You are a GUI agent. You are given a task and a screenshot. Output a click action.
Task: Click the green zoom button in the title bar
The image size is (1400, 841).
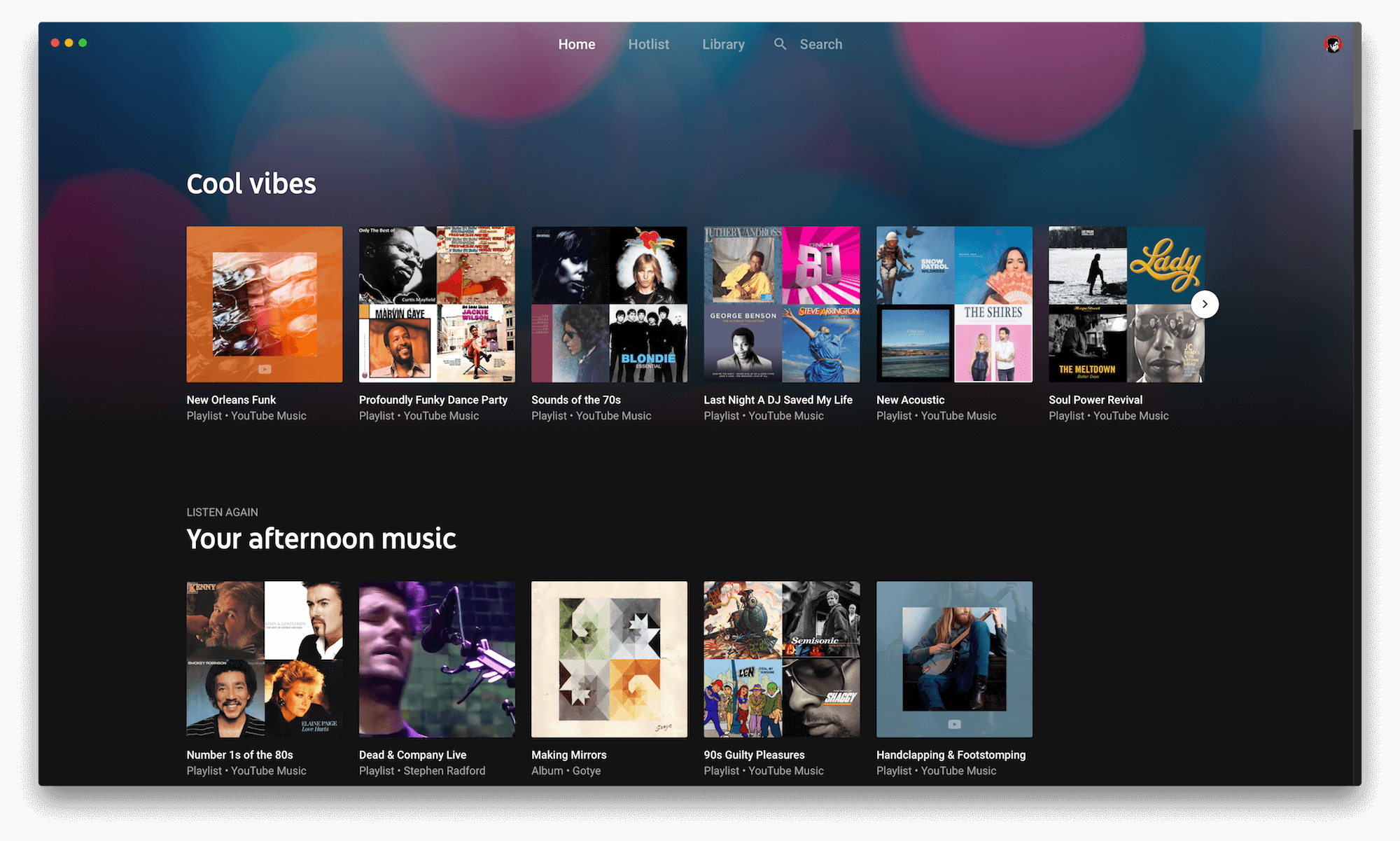pos(82,42)
